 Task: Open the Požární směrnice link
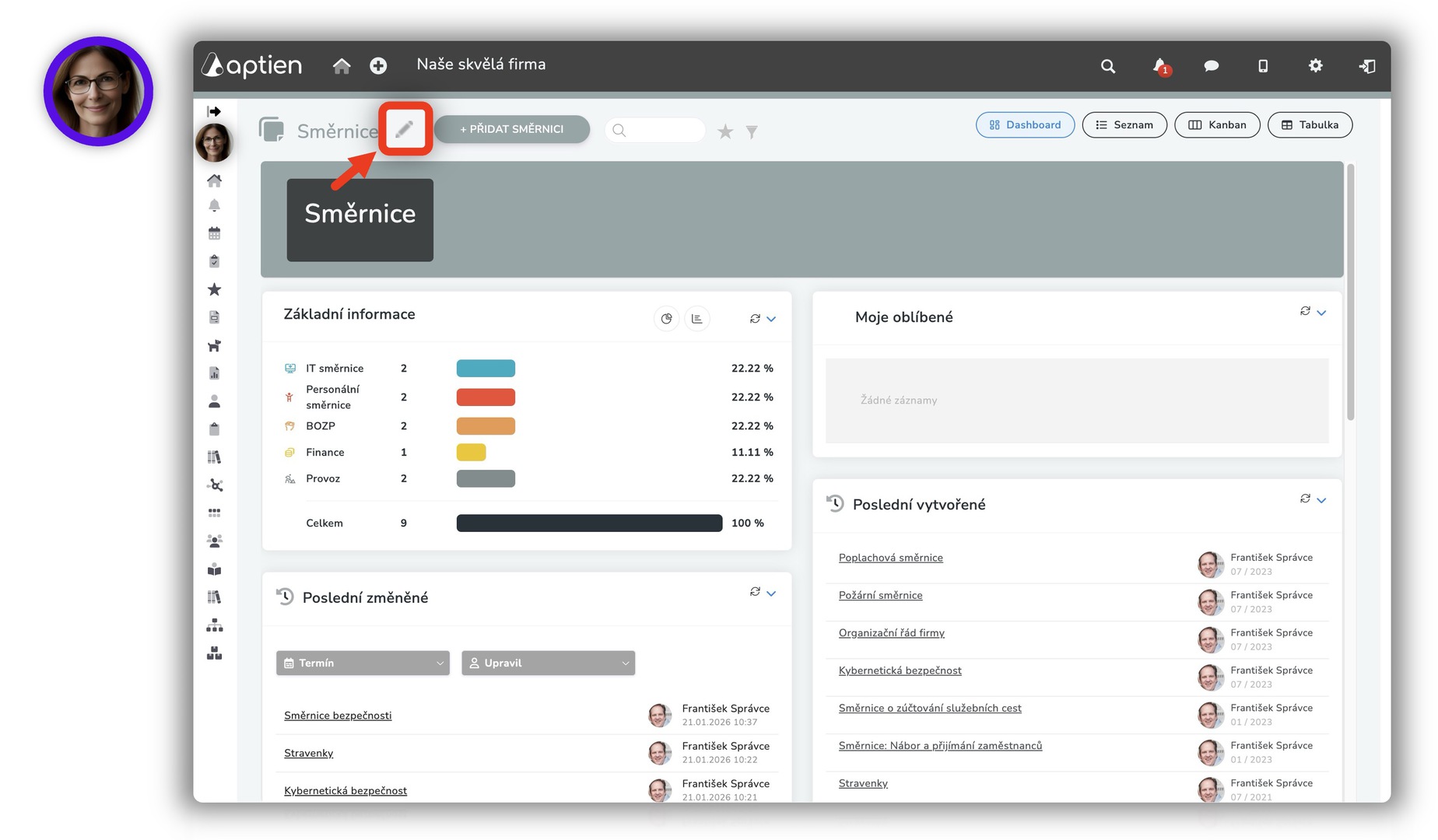pos(880,595)
